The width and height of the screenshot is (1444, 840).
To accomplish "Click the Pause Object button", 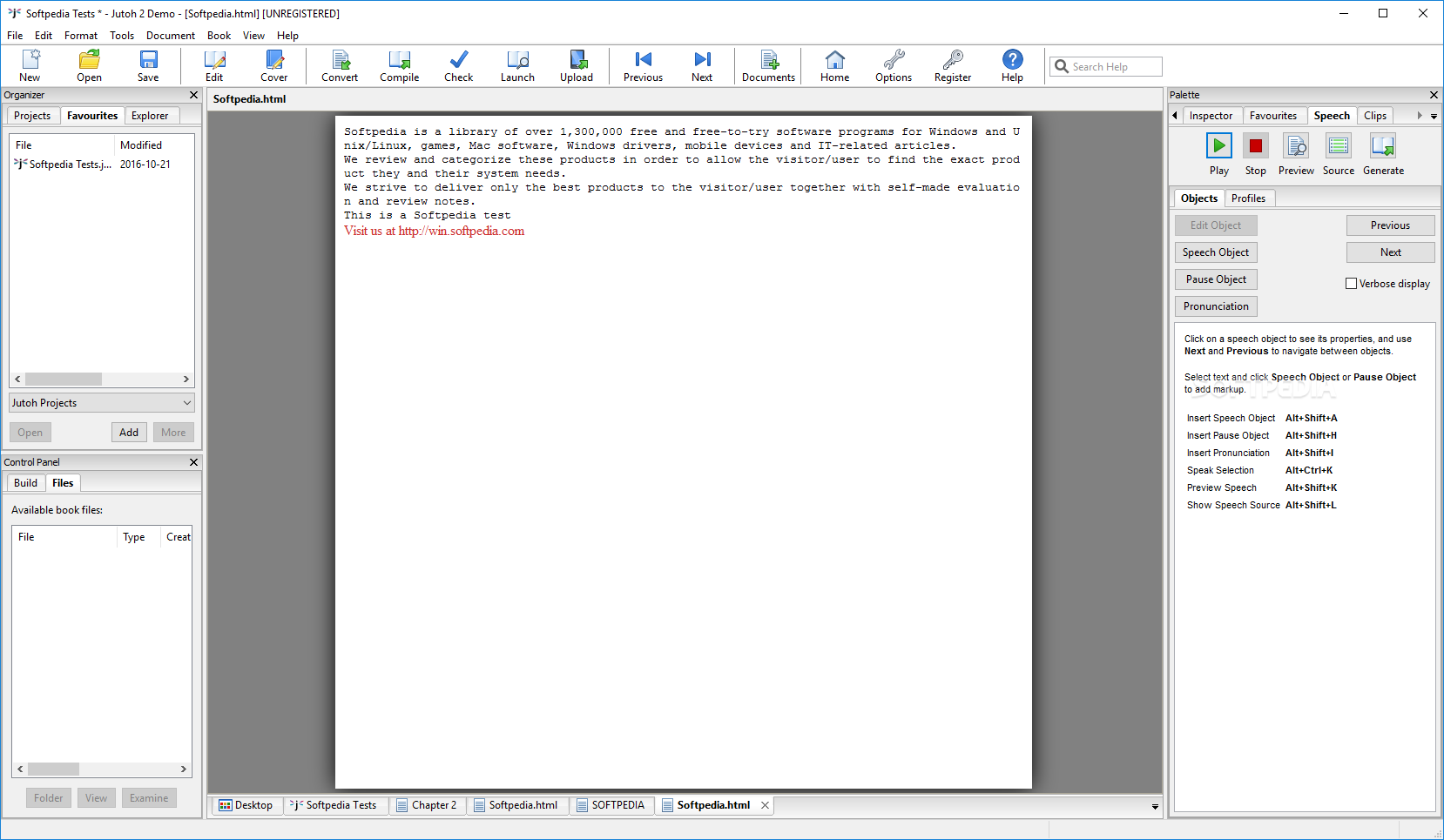I will [1216, 279].
